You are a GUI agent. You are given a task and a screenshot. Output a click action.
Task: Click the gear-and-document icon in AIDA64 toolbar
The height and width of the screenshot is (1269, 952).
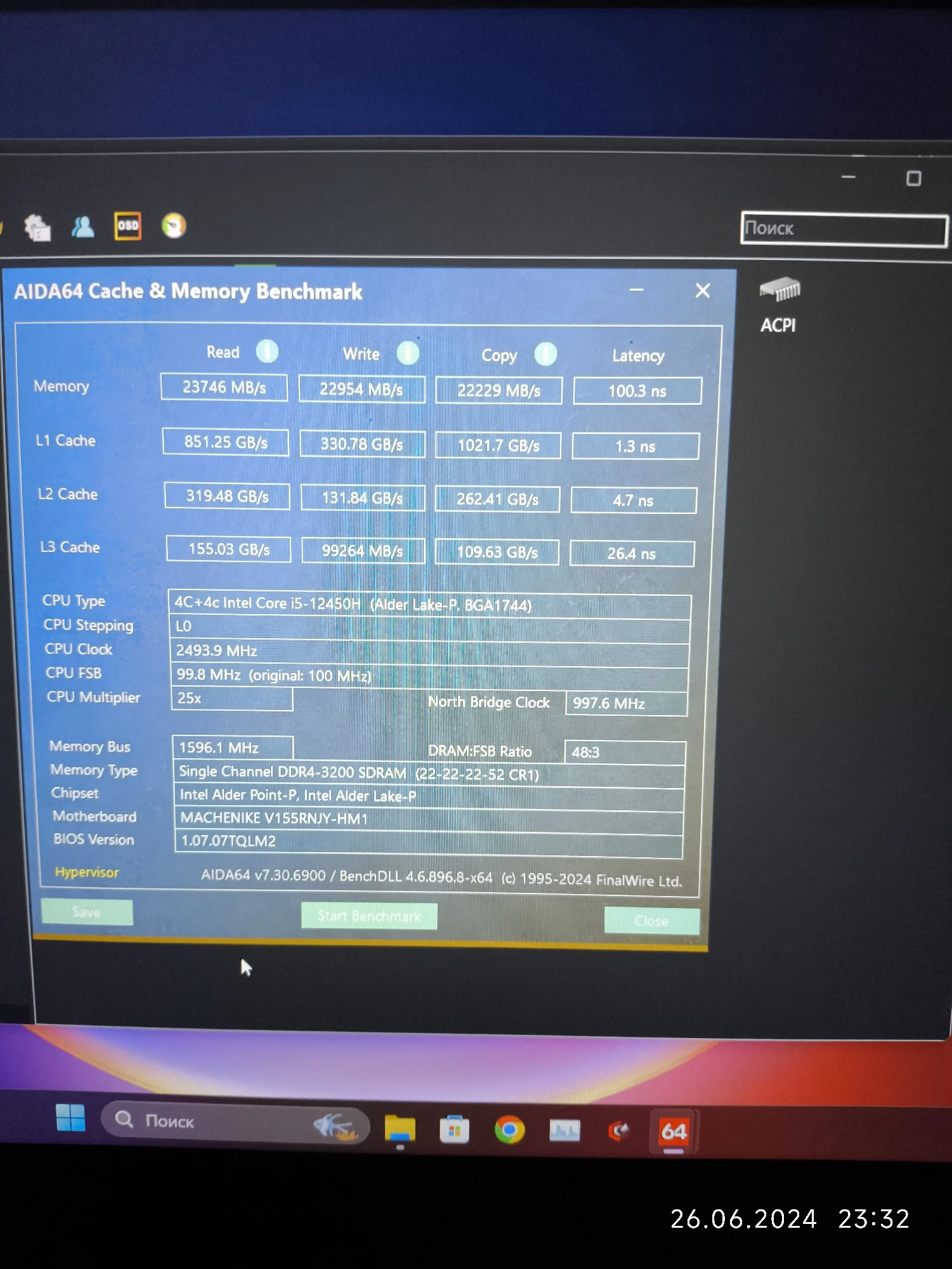(37, 227)
